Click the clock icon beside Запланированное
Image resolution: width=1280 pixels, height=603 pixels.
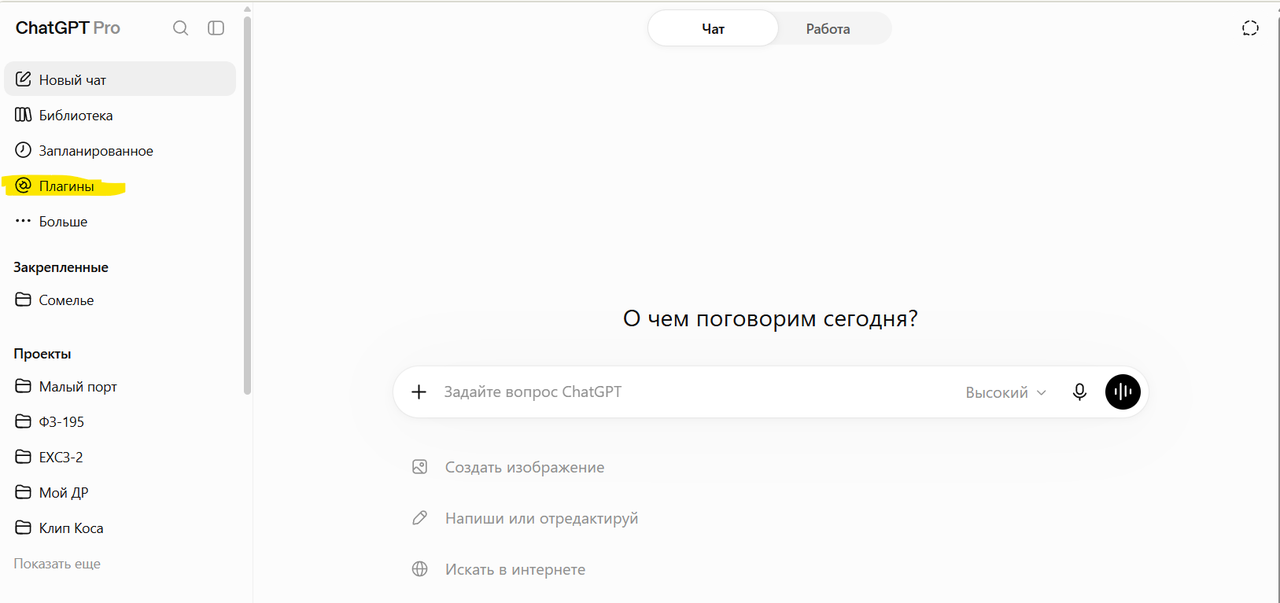(x=23, y=150)
